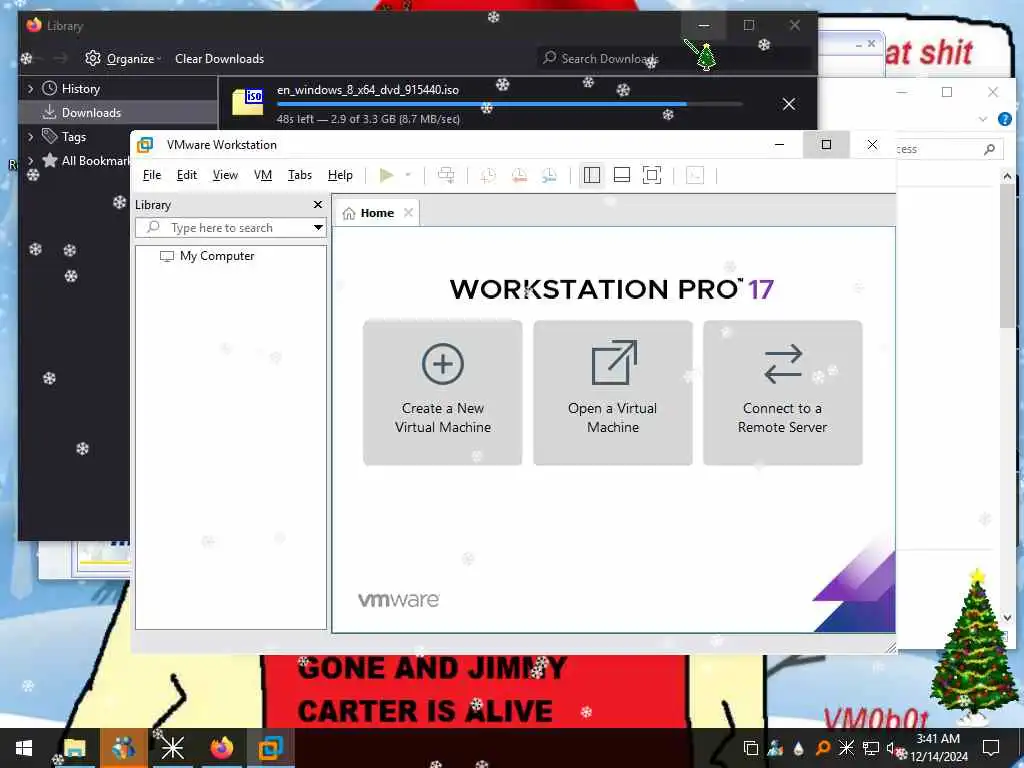The height and width of the screenshot is (768, 1024).
Task: Click the Firefox logo in Library title bar
Action: tap(34, 25)
